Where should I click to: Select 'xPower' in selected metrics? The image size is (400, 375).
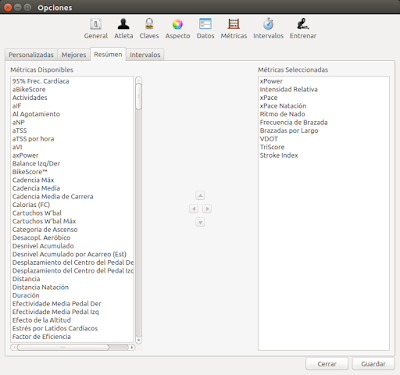click(x=324, y=81)
